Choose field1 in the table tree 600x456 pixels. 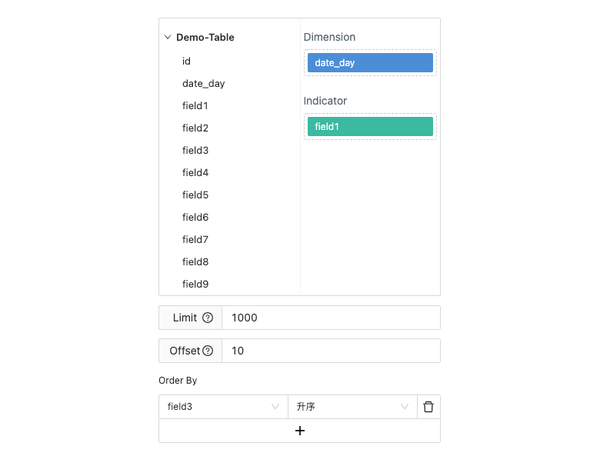pos(195,106)
